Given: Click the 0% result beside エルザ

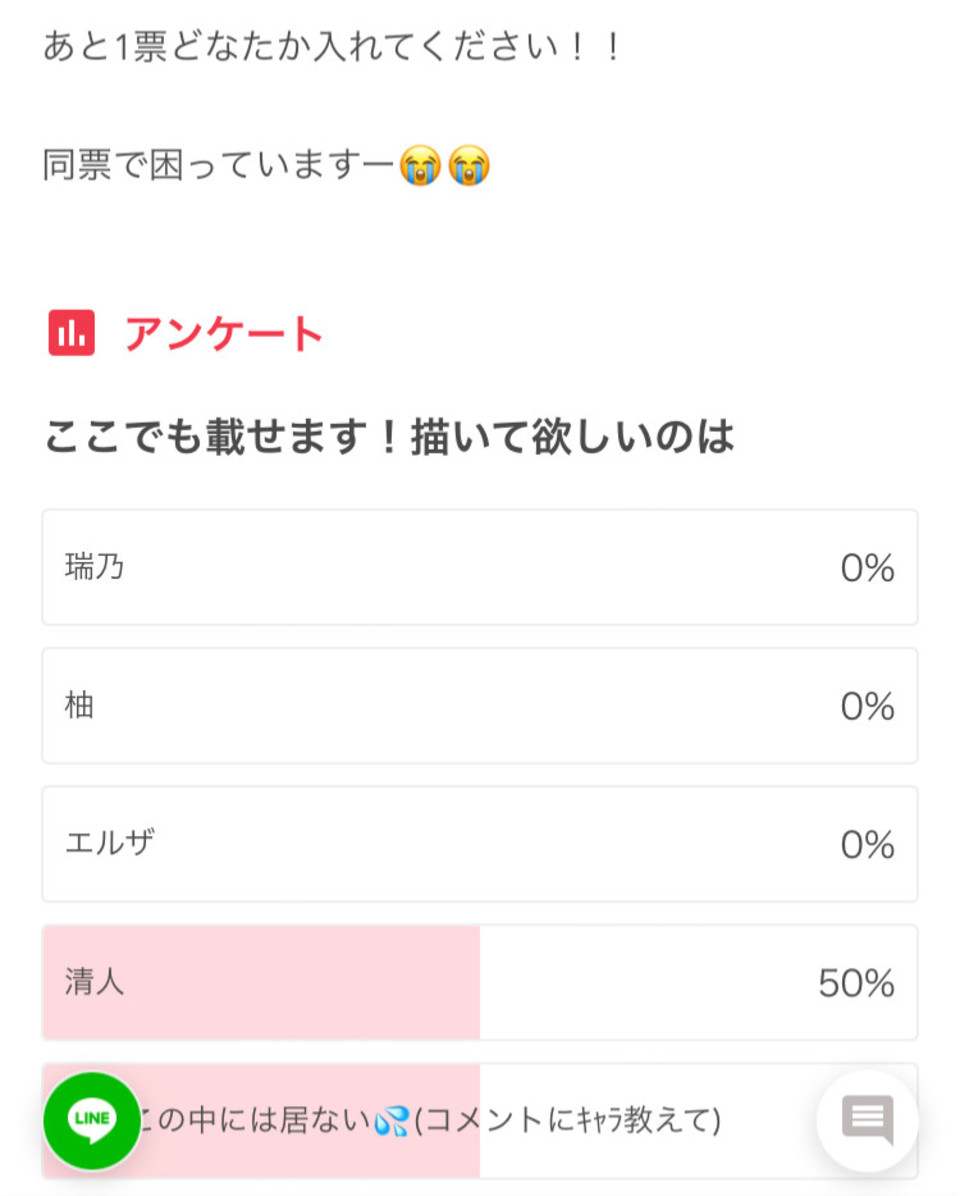Looking at the screenshot, I should click(x=868, y=845).
